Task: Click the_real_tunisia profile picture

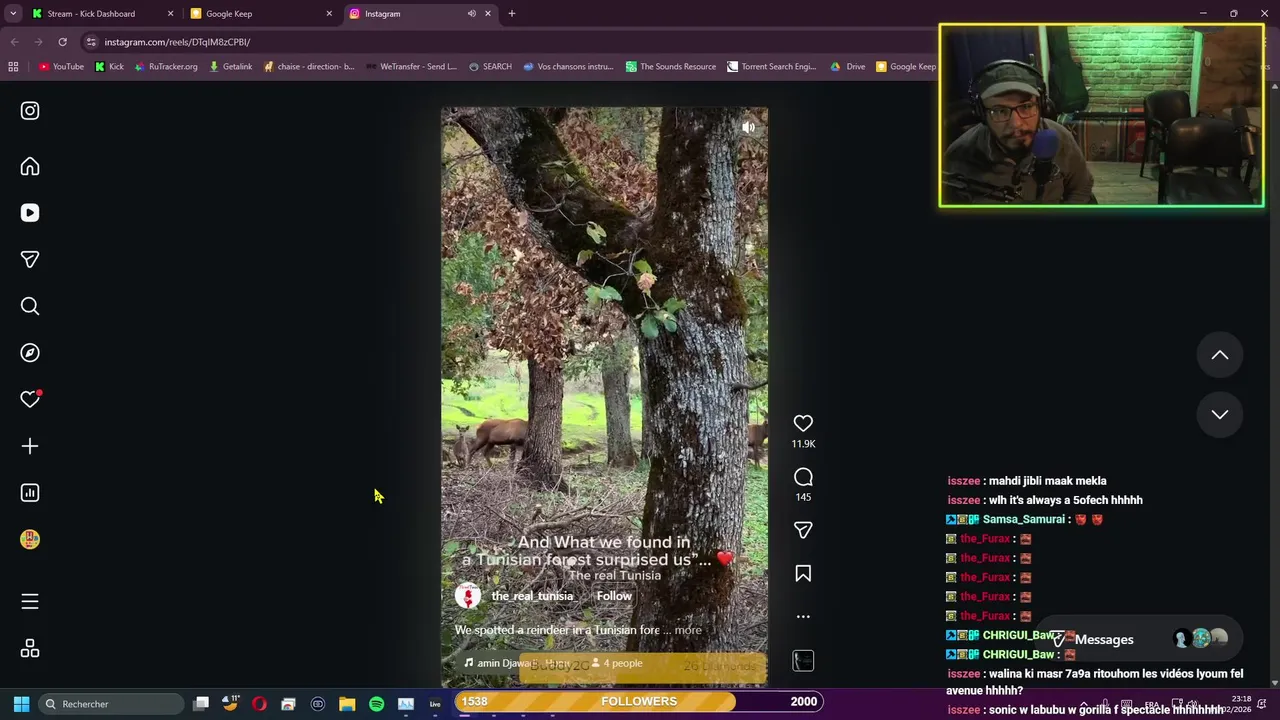Action: (468, 596)
